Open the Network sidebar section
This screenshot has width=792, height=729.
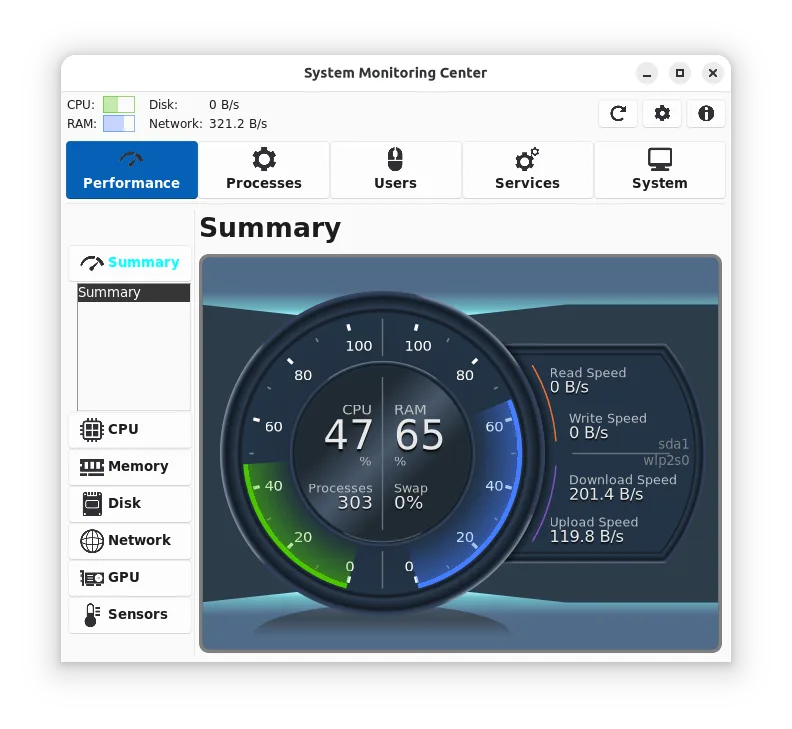[x=130, y=540]
